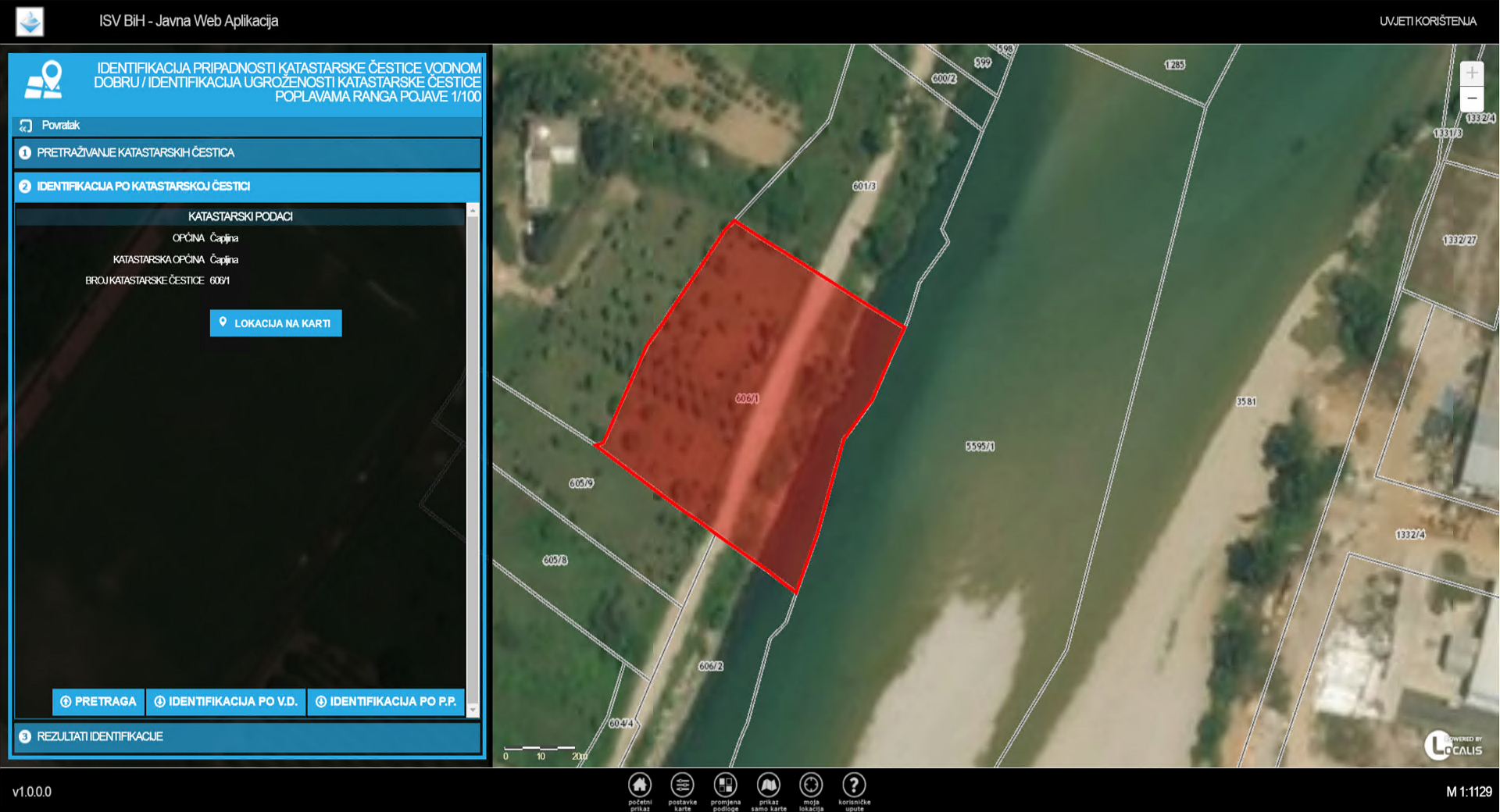Click the Povratak back icon

click(26, 126)
